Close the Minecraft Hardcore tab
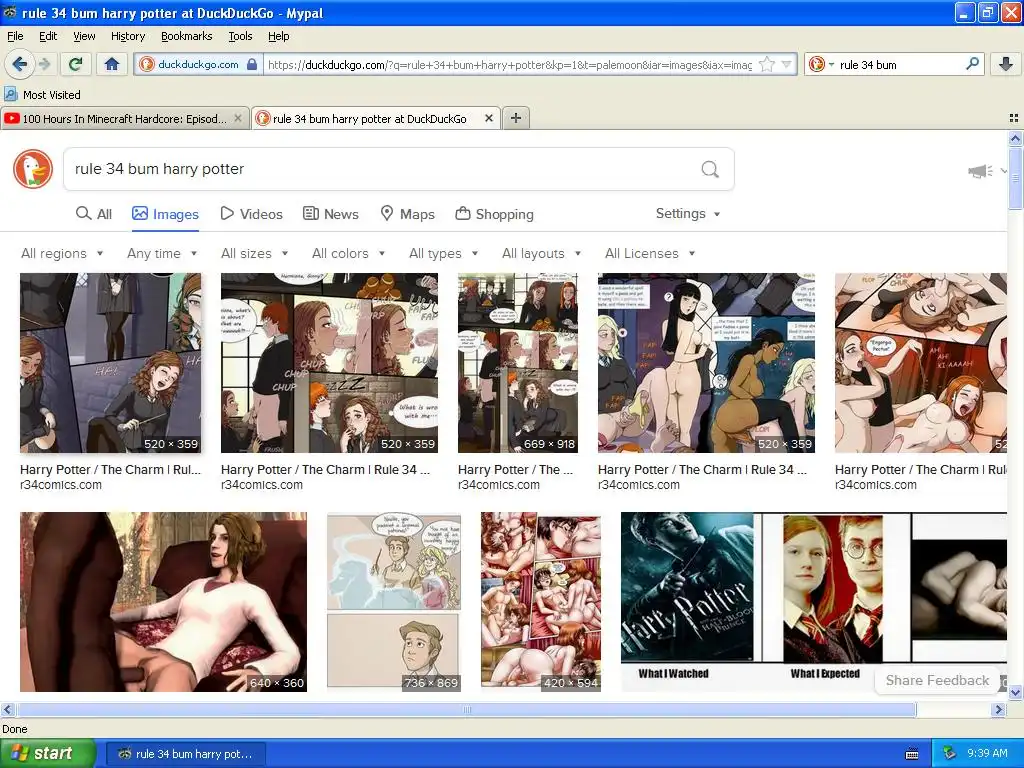 click(x=238, y=118)
